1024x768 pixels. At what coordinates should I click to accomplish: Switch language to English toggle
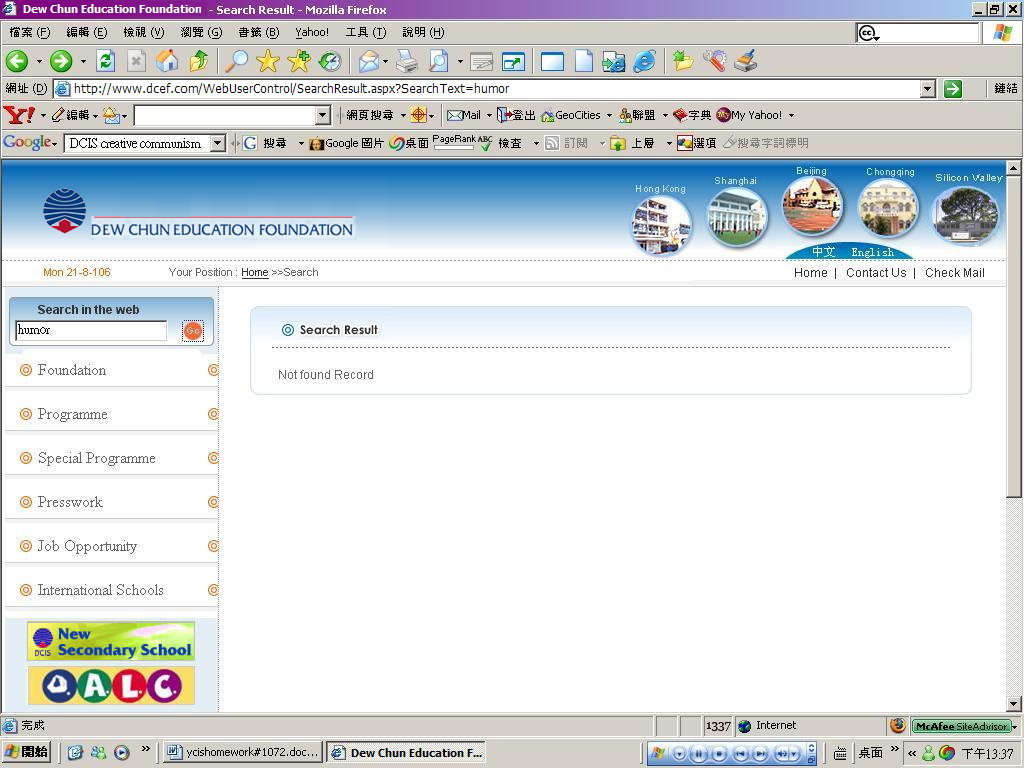(x=872, y=252)
